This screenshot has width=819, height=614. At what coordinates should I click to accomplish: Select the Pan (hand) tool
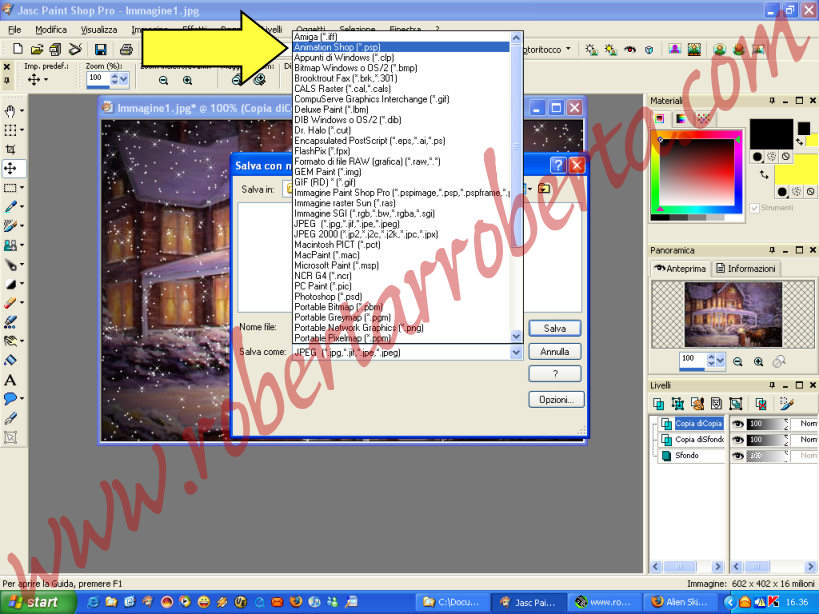click(x=10, y=111)
